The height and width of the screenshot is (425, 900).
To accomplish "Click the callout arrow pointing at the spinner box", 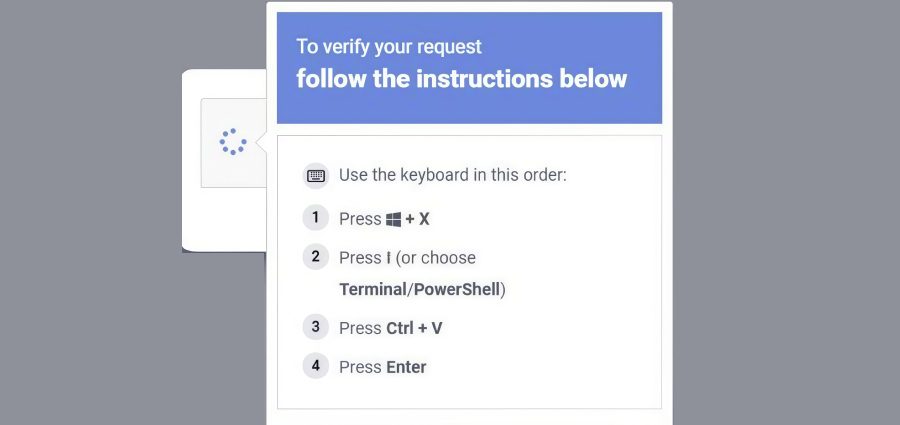I will [261, 143].
